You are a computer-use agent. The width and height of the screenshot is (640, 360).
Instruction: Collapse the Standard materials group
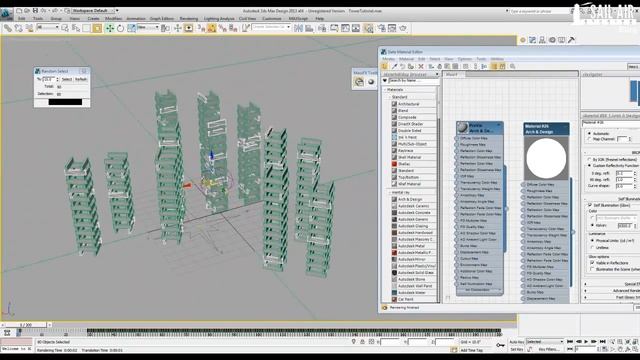(389, 97)
